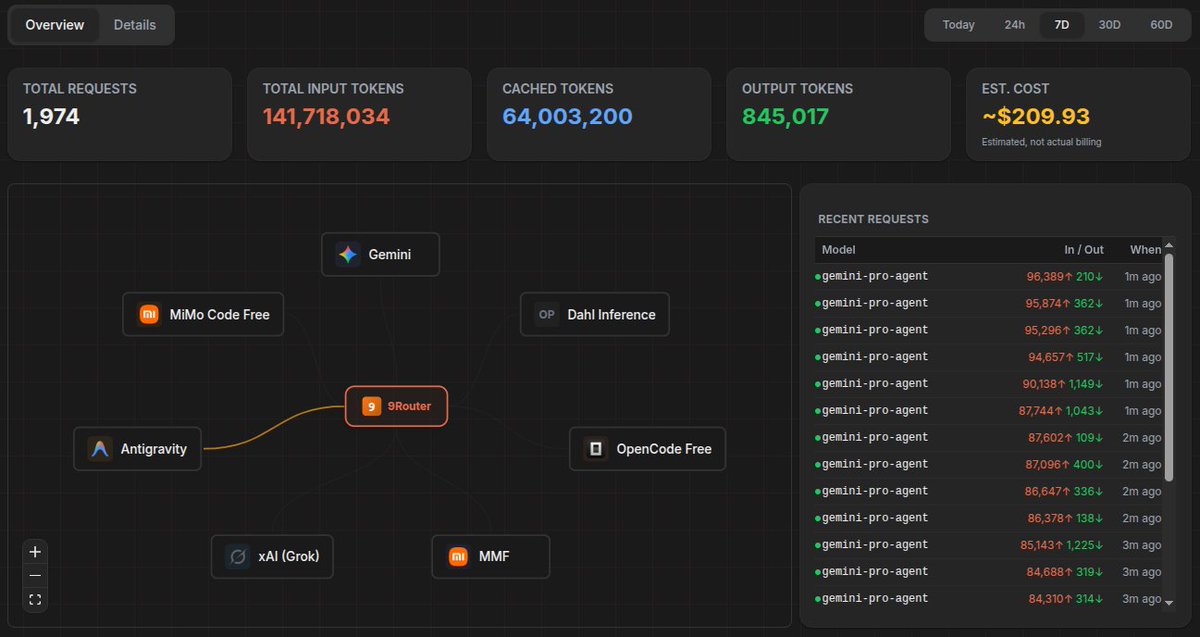Click the MMF Xiaomi icon
This screenshot has width=1200, height=637.
[458, 556]
